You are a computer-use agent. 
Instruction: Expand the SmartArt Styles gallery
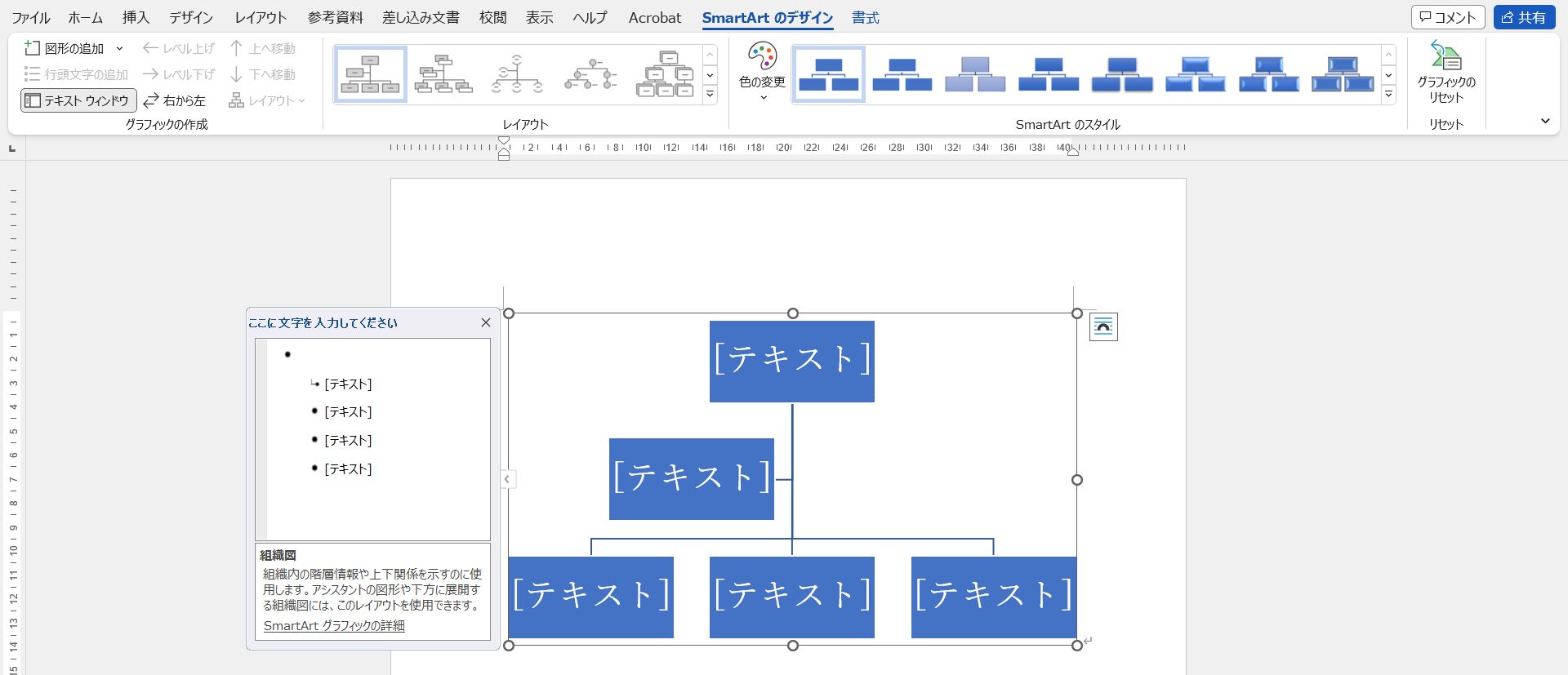[x=1388, y=95]
